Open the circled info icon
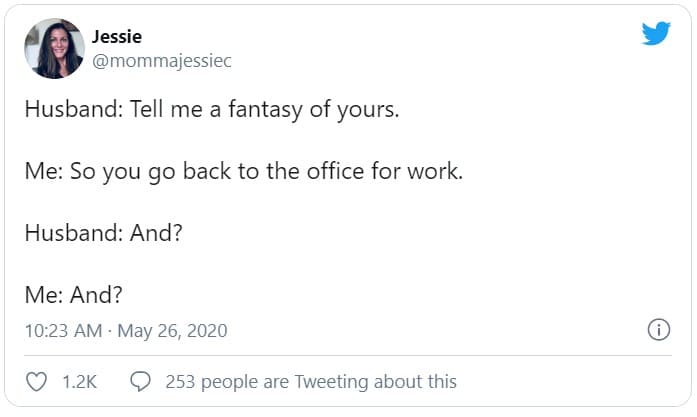The image size is (697, 417). (x=658, y=330)
